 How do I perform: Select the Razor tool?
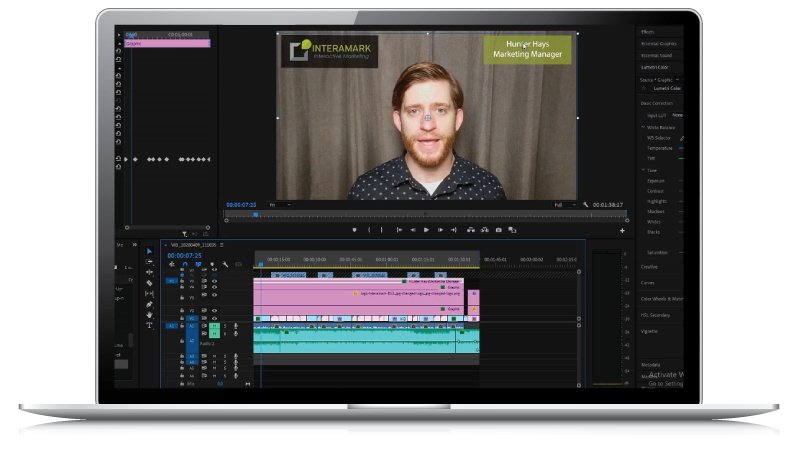tap(149, 283)
